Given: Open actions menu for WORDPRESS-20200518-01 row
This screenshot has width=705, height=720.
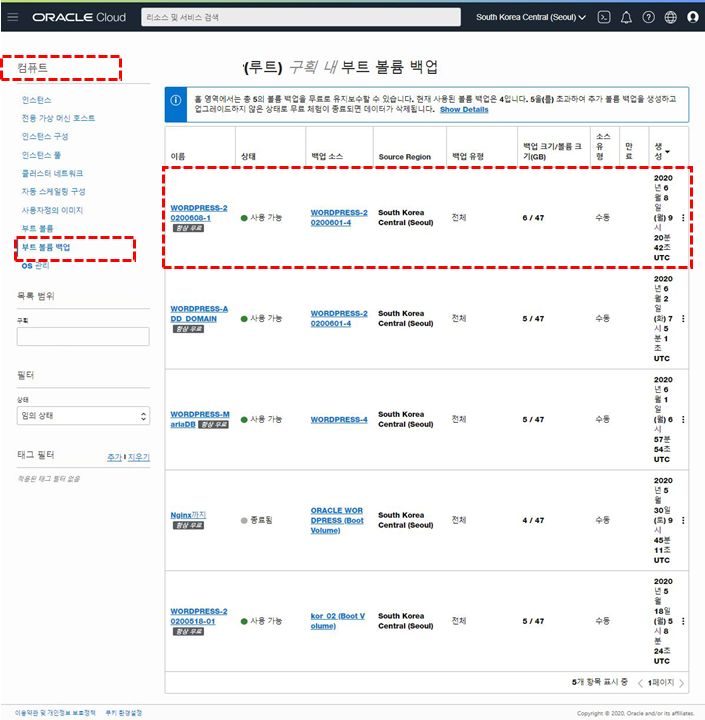Looking at the screenshot, I should 683,621.
